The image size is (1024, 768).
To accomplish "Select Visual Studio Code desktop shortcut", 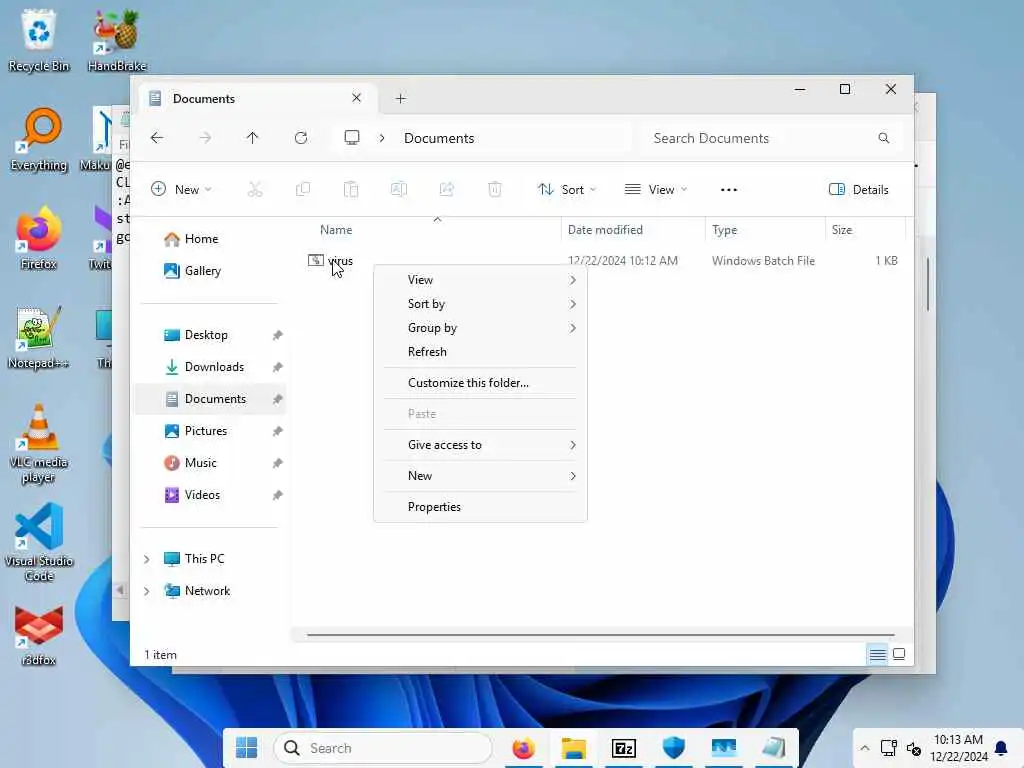I will click(x=39, y=542).
